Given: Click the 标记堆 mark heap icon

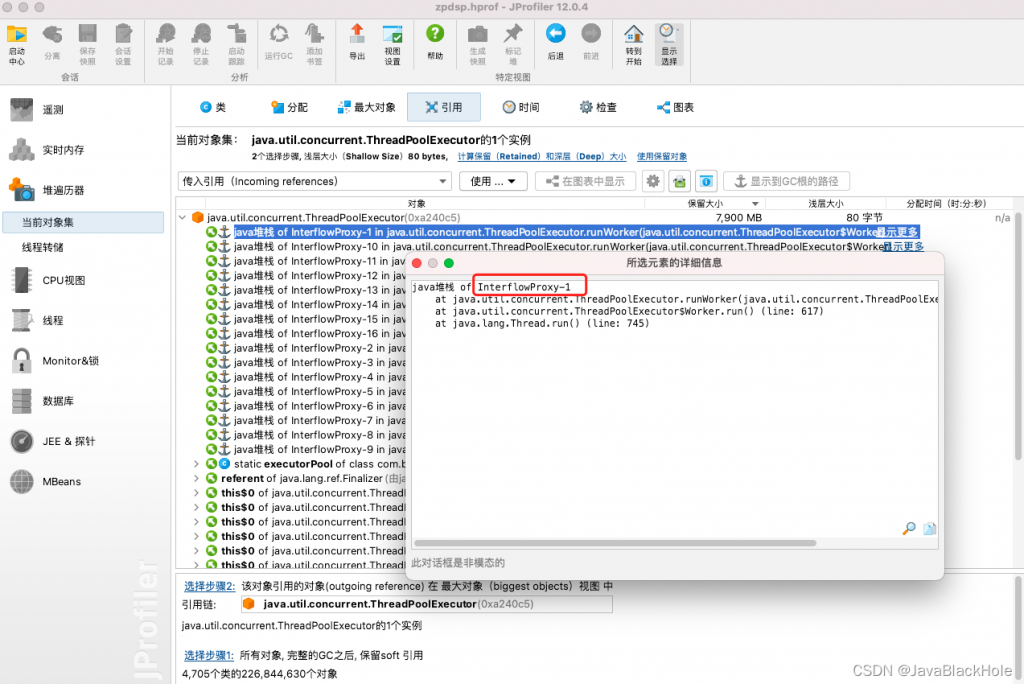Looking at the screenshot, I should pyautogui.click(x=513, y=44).
